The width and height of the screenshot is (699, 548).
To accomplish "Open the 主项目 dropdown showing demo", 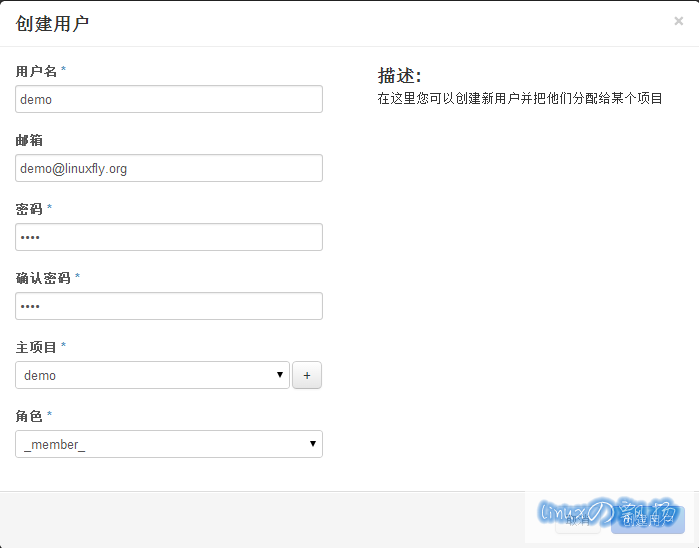I will (x=152, y=376).
